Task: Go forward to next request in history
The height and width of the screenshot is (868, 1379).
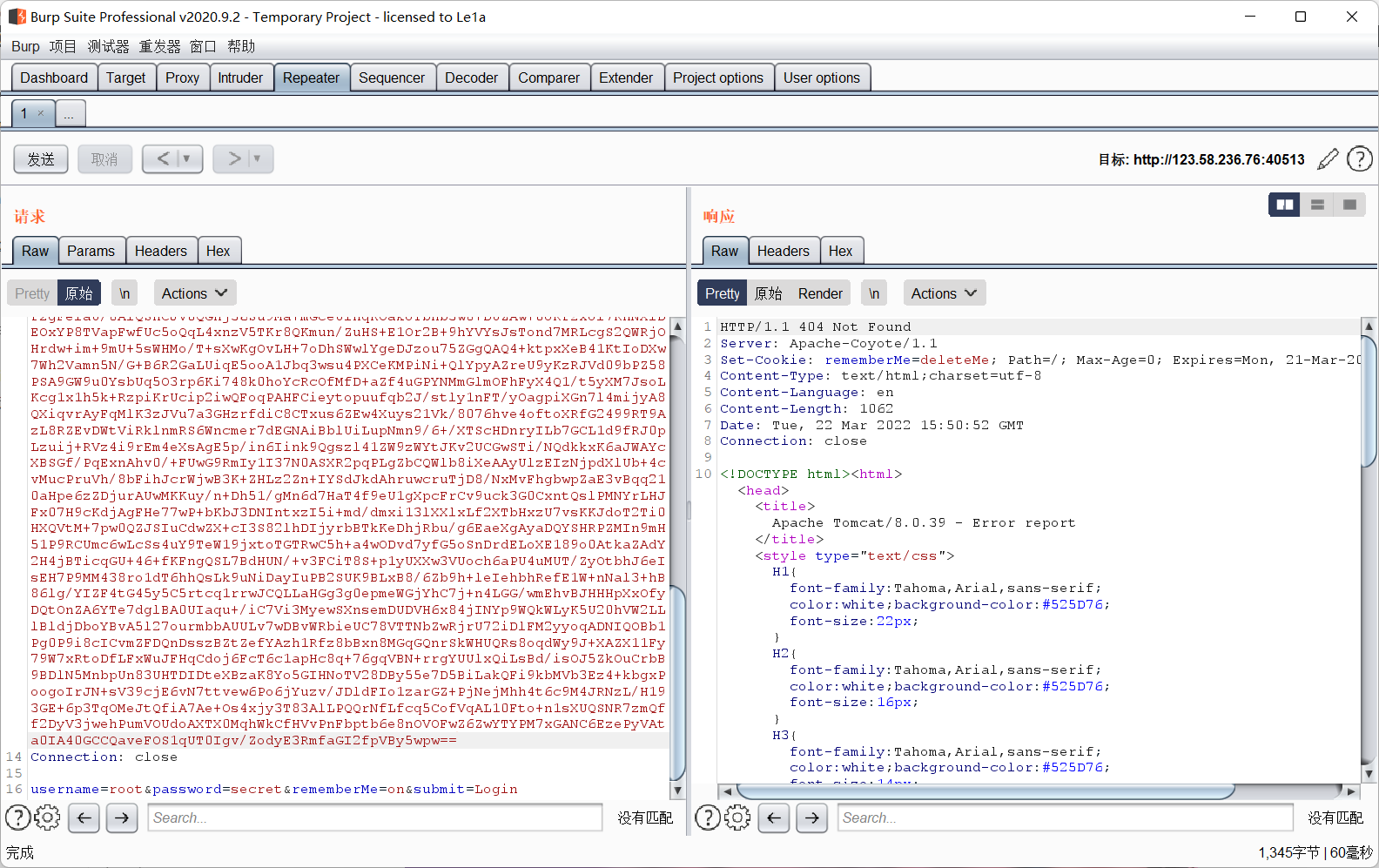Action: [x=232, y=158]
